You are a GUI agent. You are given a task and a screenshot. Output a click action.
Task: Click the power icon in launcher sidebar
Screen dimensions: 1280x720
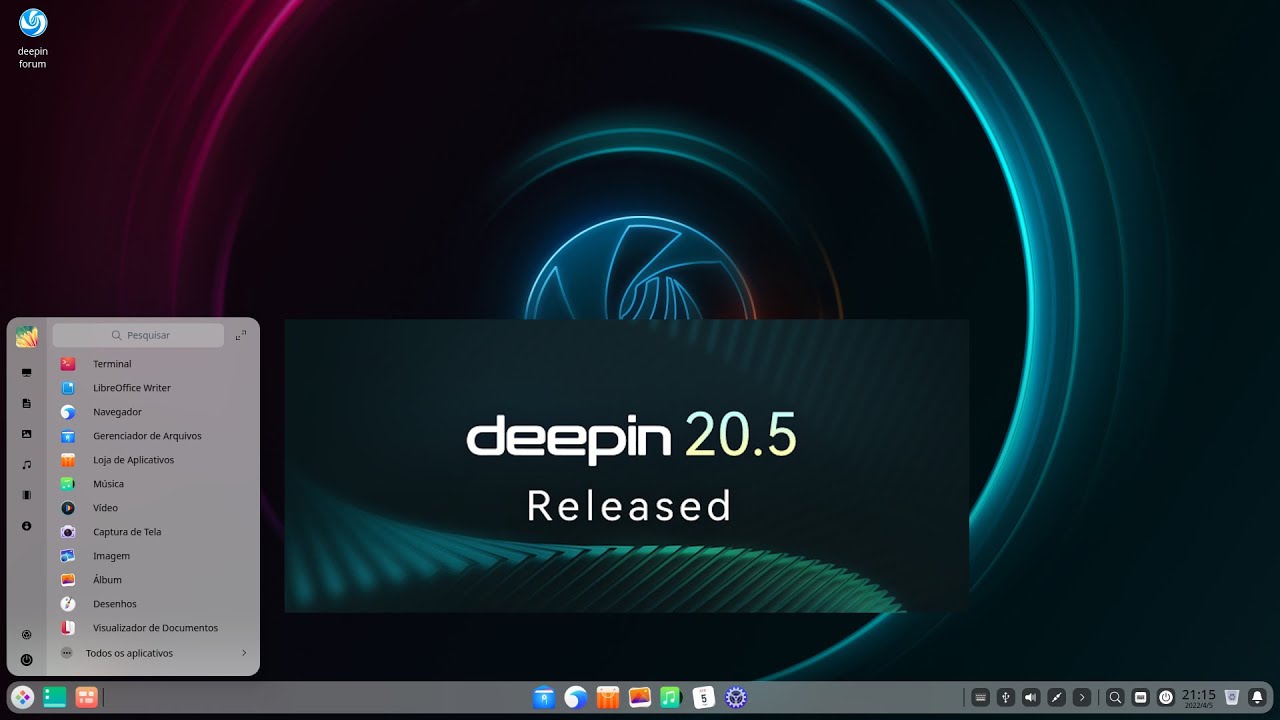[x=27, y=660]
